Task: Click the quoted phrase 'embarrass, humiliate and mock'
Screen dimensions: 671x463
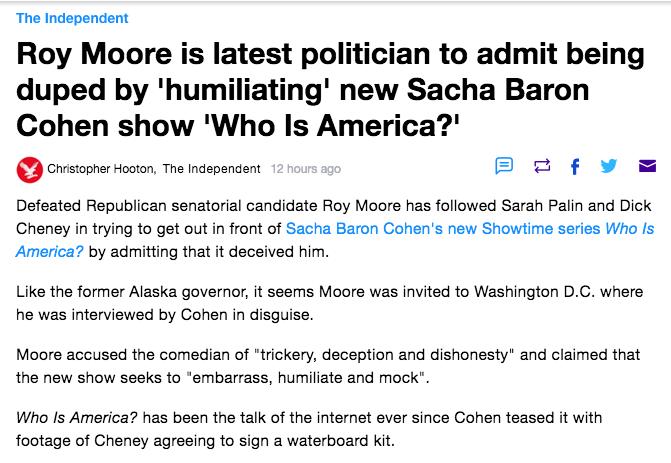Action: pyautogui.click(x=306, y=378)
